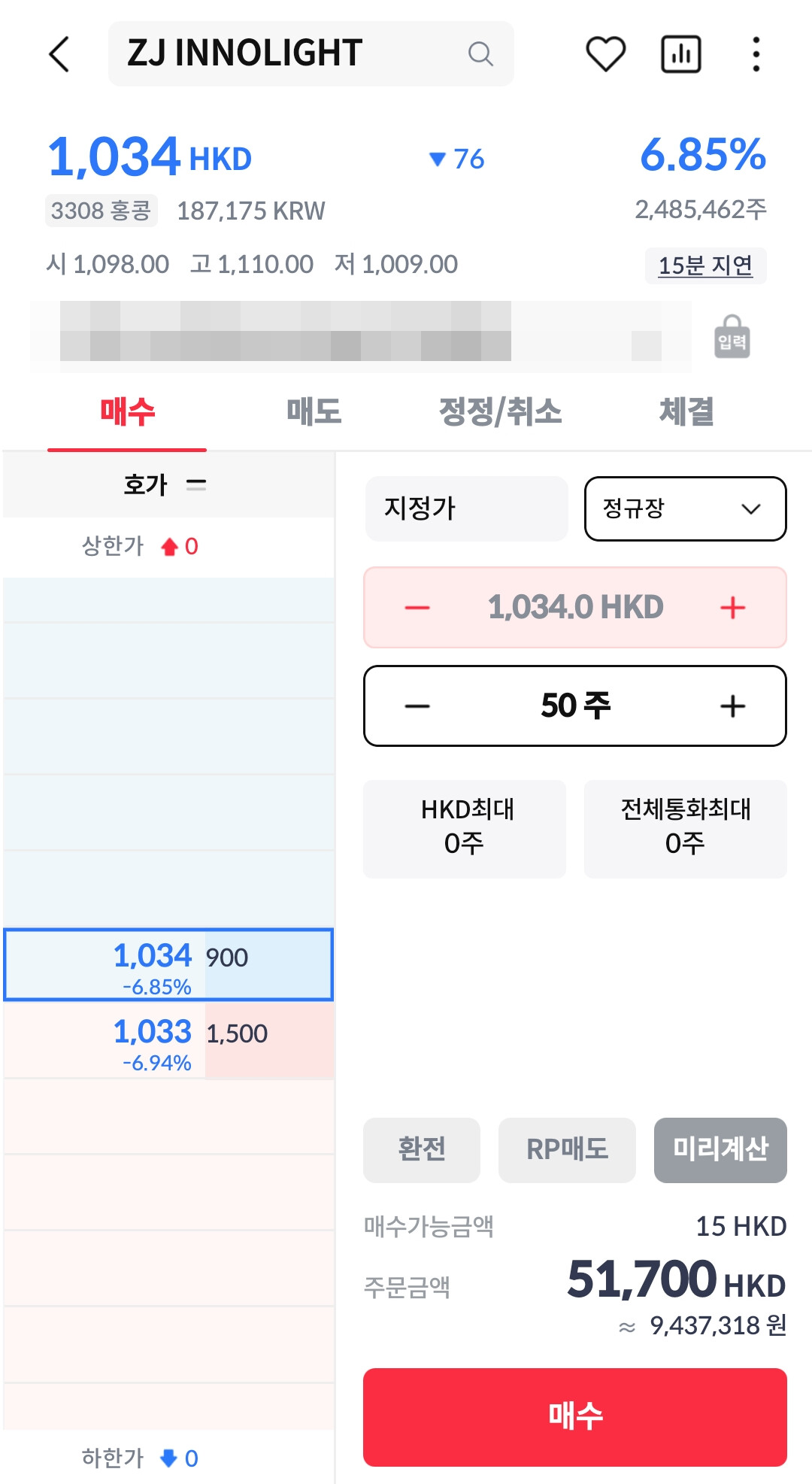Tap the lock 입력 icon
Image resolution: width=812 pixels, height=1484 pixels.
732,337
